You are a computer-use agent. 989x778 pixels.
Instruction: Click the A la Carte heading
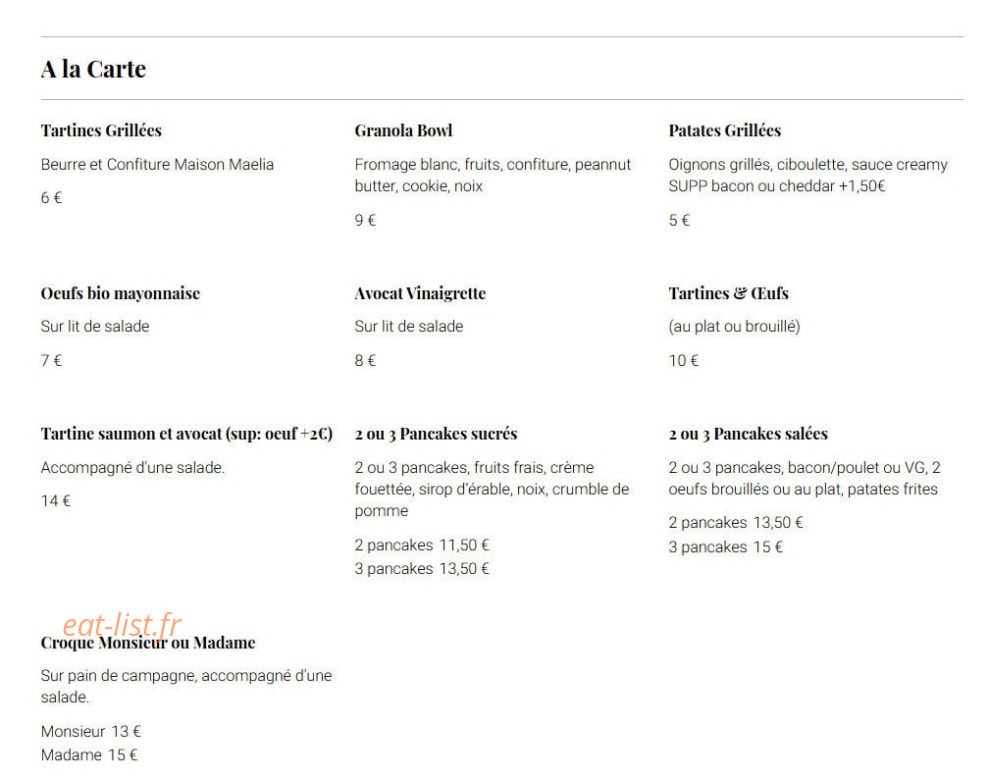pos(93,69)
